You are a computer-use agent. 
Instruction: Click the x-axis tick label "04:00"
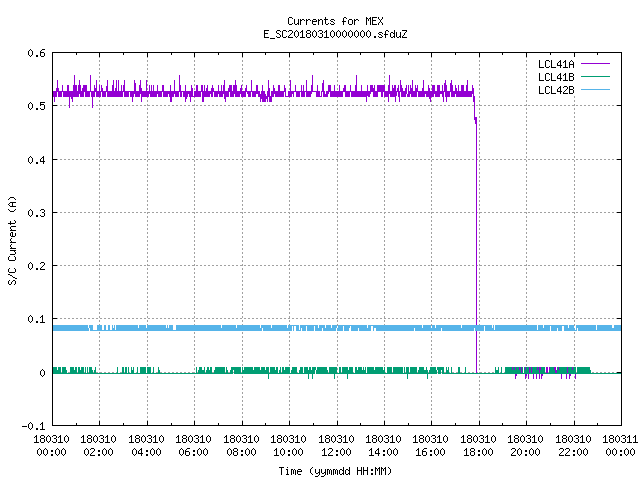pos(146,452)
